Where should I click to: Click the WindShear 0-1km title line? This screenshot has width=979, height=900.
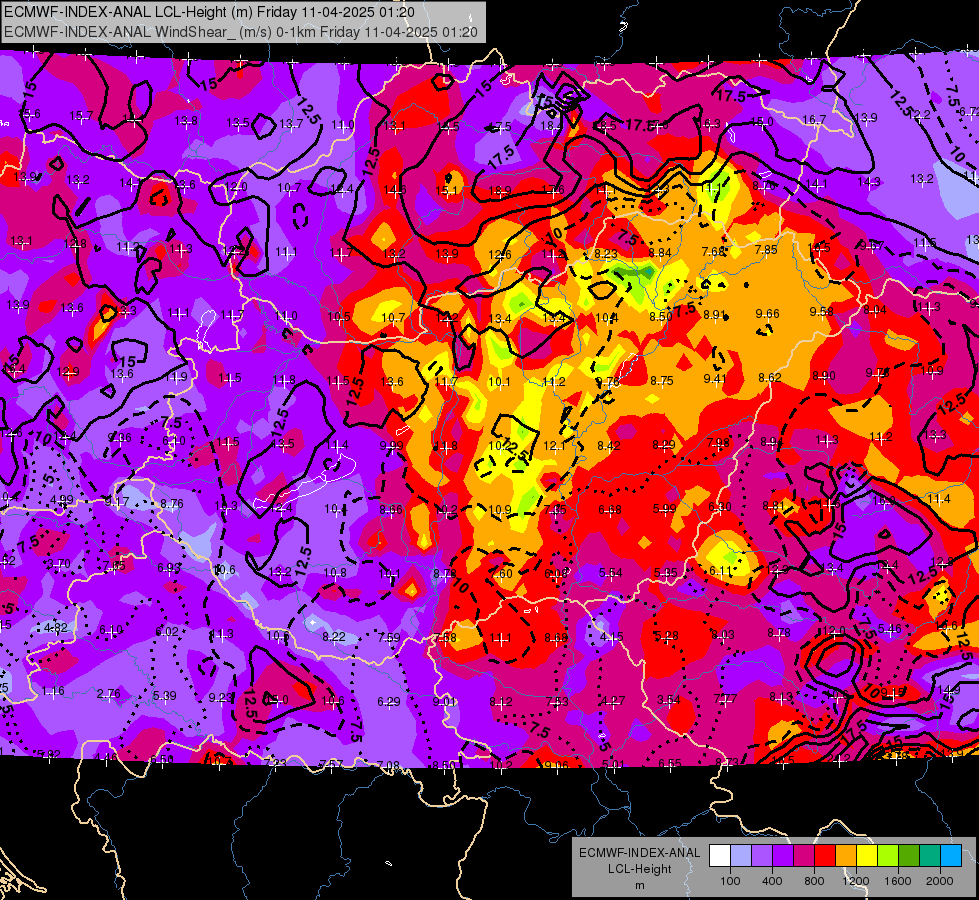click(241, 32)
